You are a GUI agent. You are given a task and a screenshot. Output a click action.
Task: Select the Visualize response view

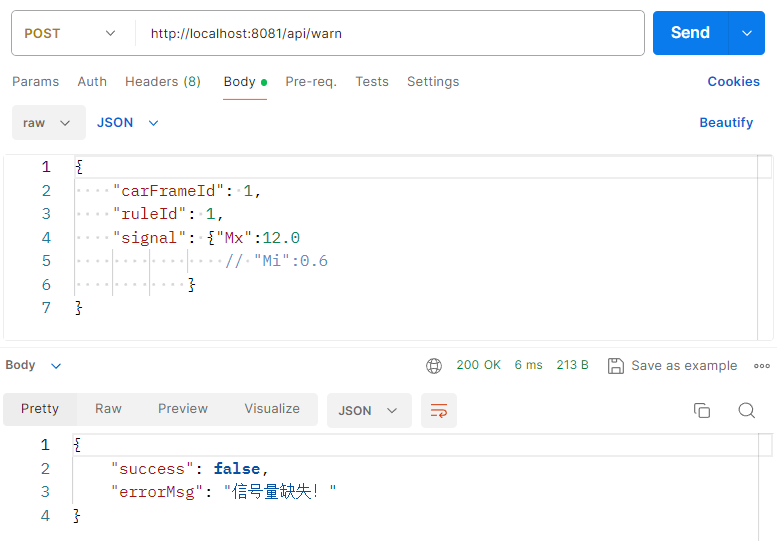click(x=272, y=409)
